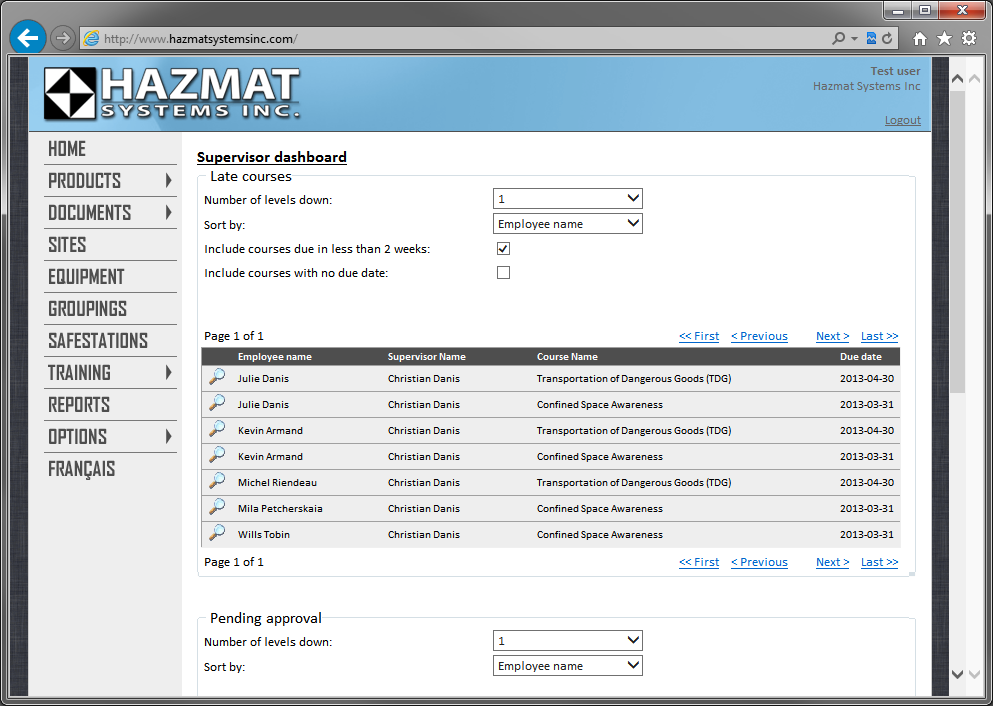Open browser home icon
993x706 pixels.
click(920, 39)
